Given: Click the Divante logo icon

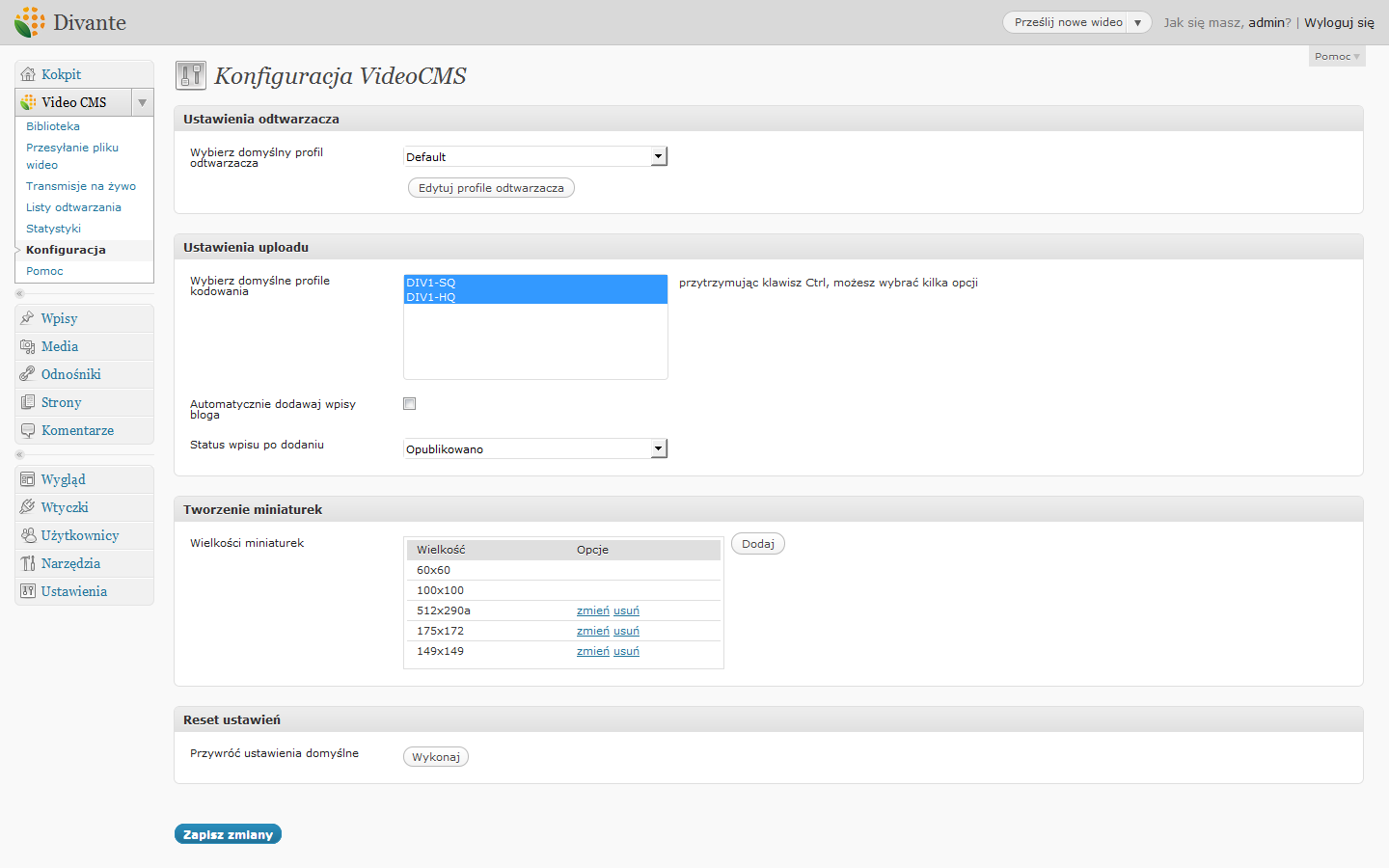Looking at the screenshot, I should click(30, 22).
